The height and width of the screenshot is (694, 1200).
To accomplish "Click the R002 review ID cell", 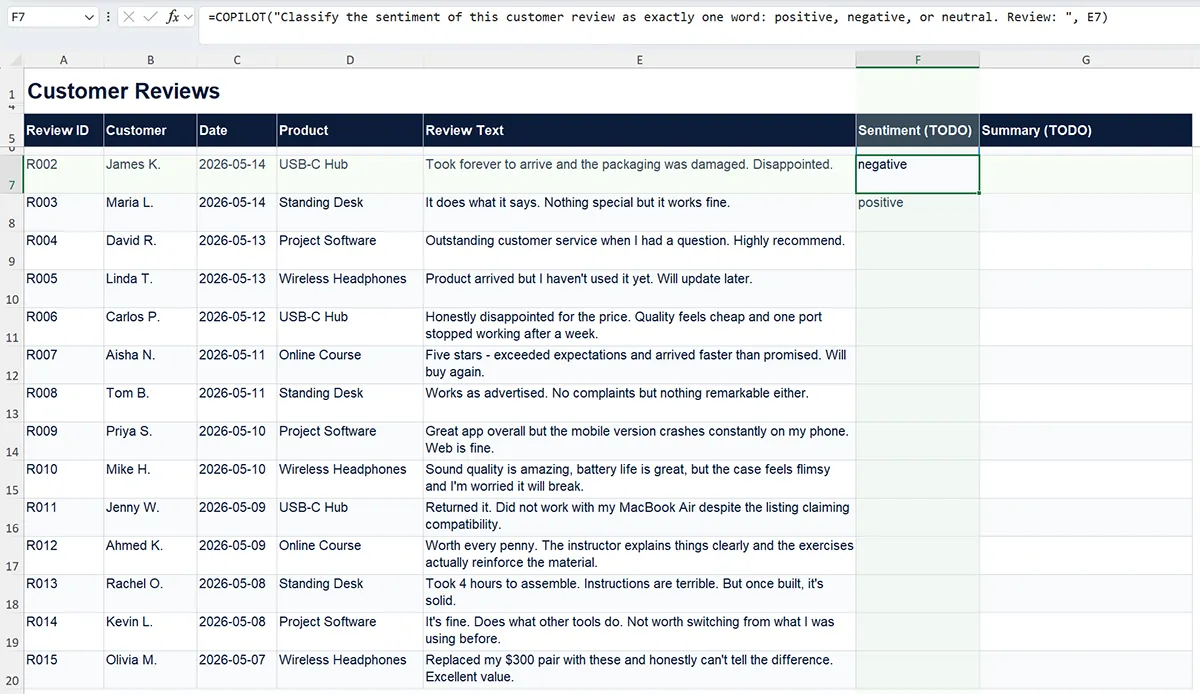I will click(63, 174).
